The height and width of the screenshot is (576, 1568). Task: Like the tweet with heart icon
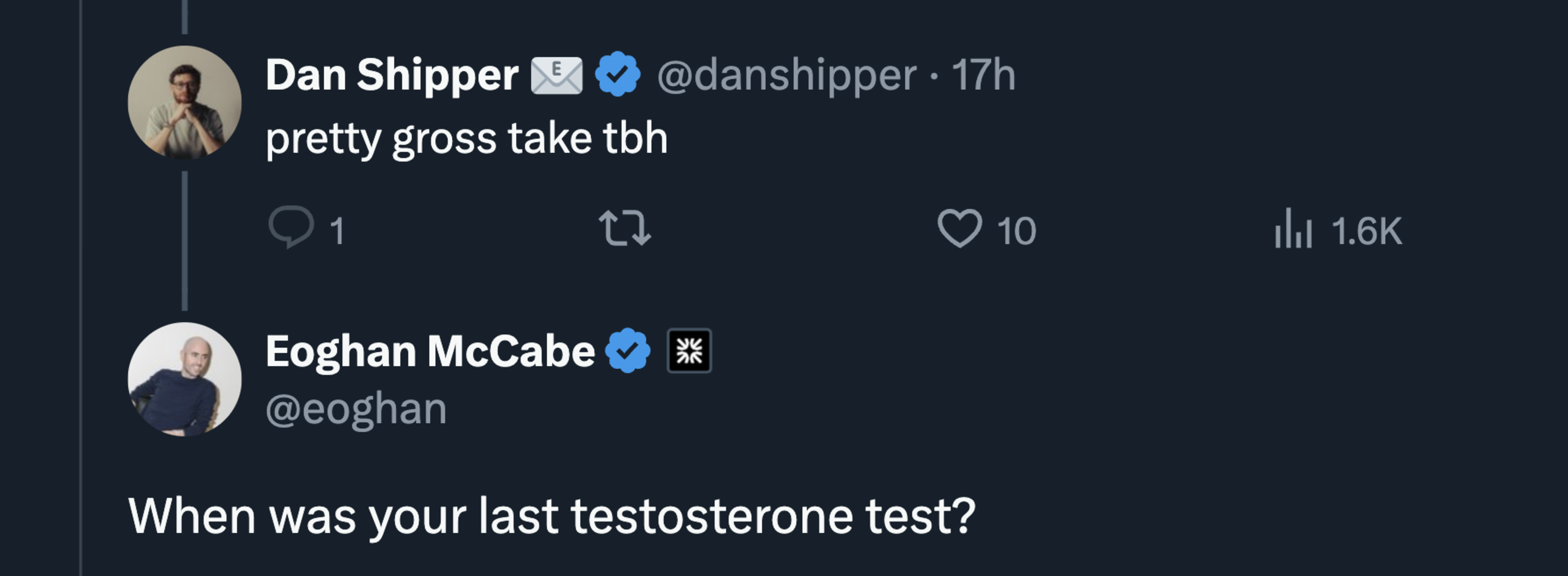coord(959,228)
